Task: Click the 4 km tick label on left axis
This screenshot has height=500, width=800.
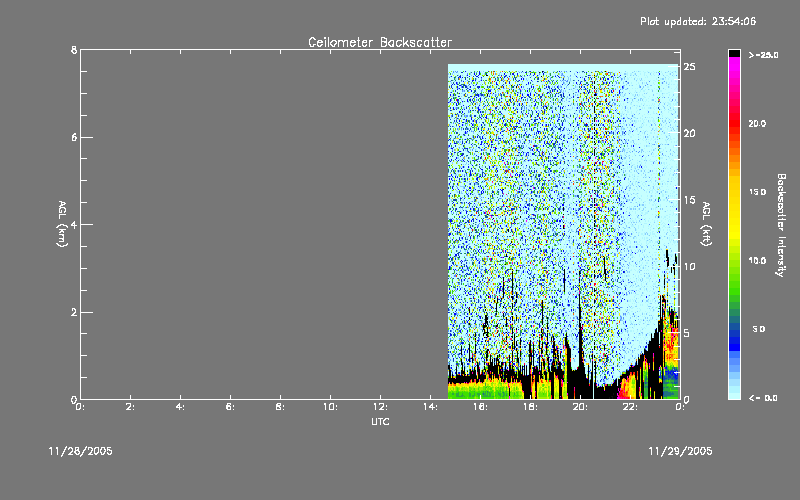Action: click(x=74, y=224)
